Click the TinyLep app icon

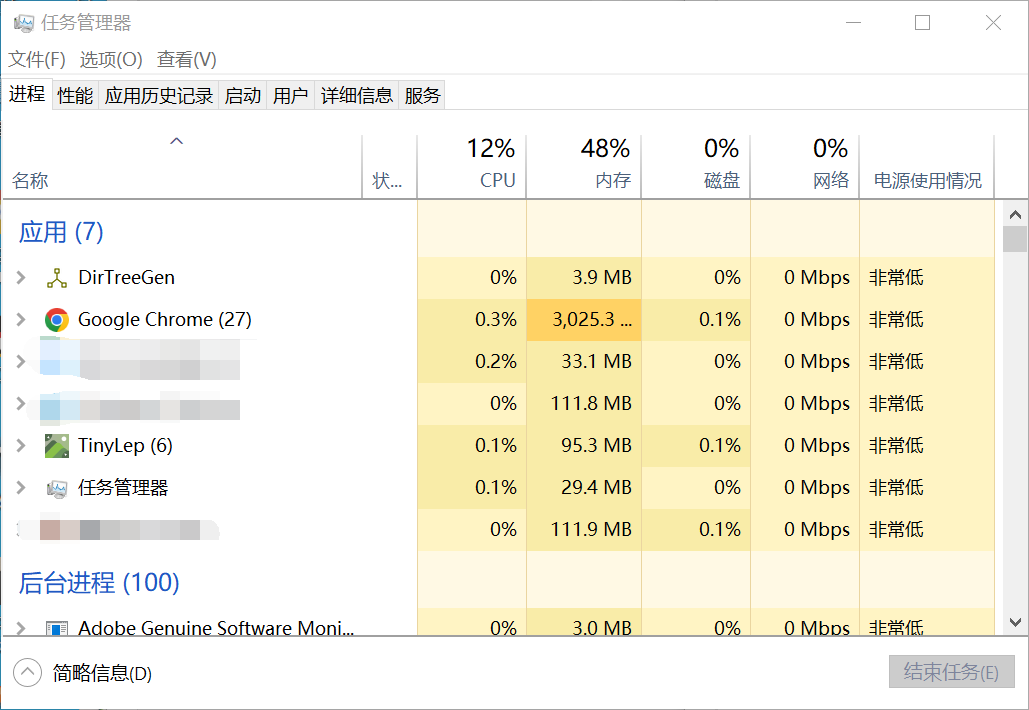point(57,446)
